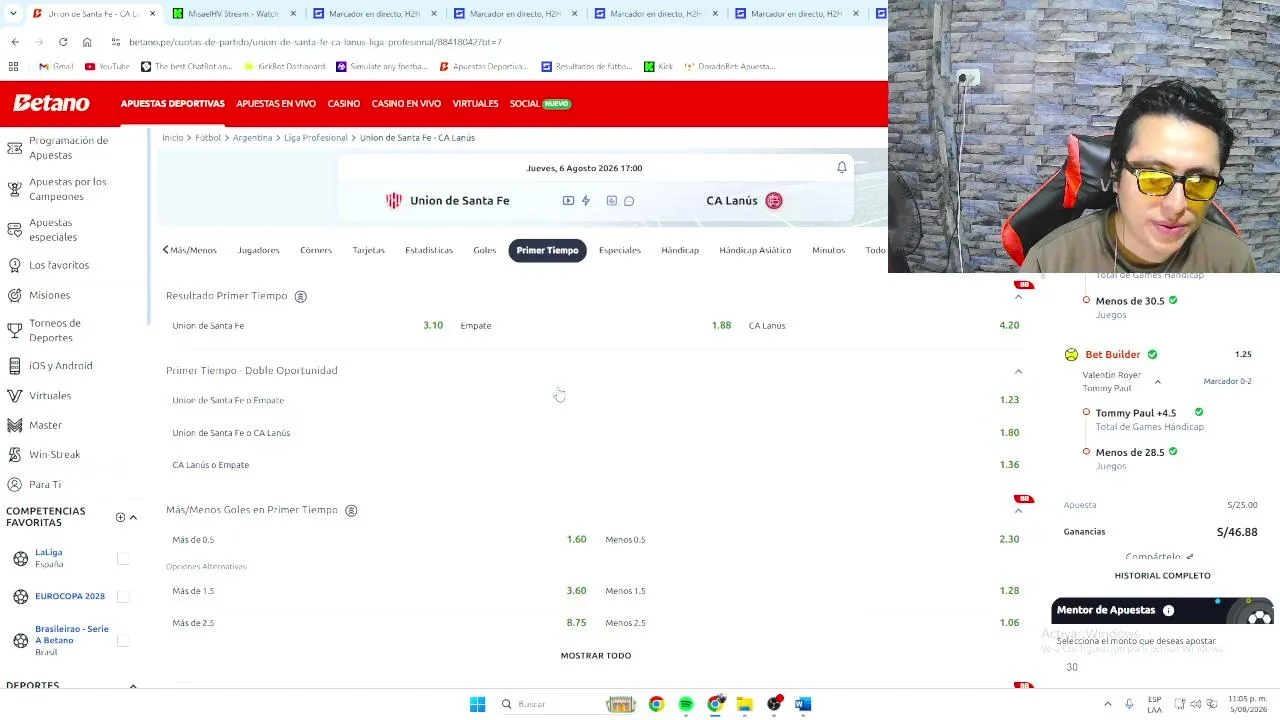Click the Mentor de Apuestas info icon
The width and height of the screenshot is (1280, 720).
(x=1168, y=610)
